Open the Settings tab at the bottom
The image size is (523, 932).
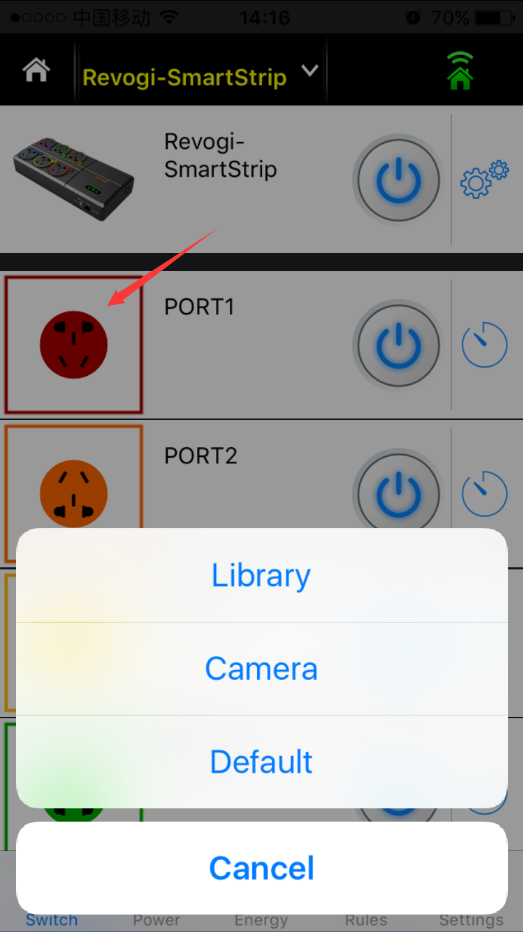(471, 920)
